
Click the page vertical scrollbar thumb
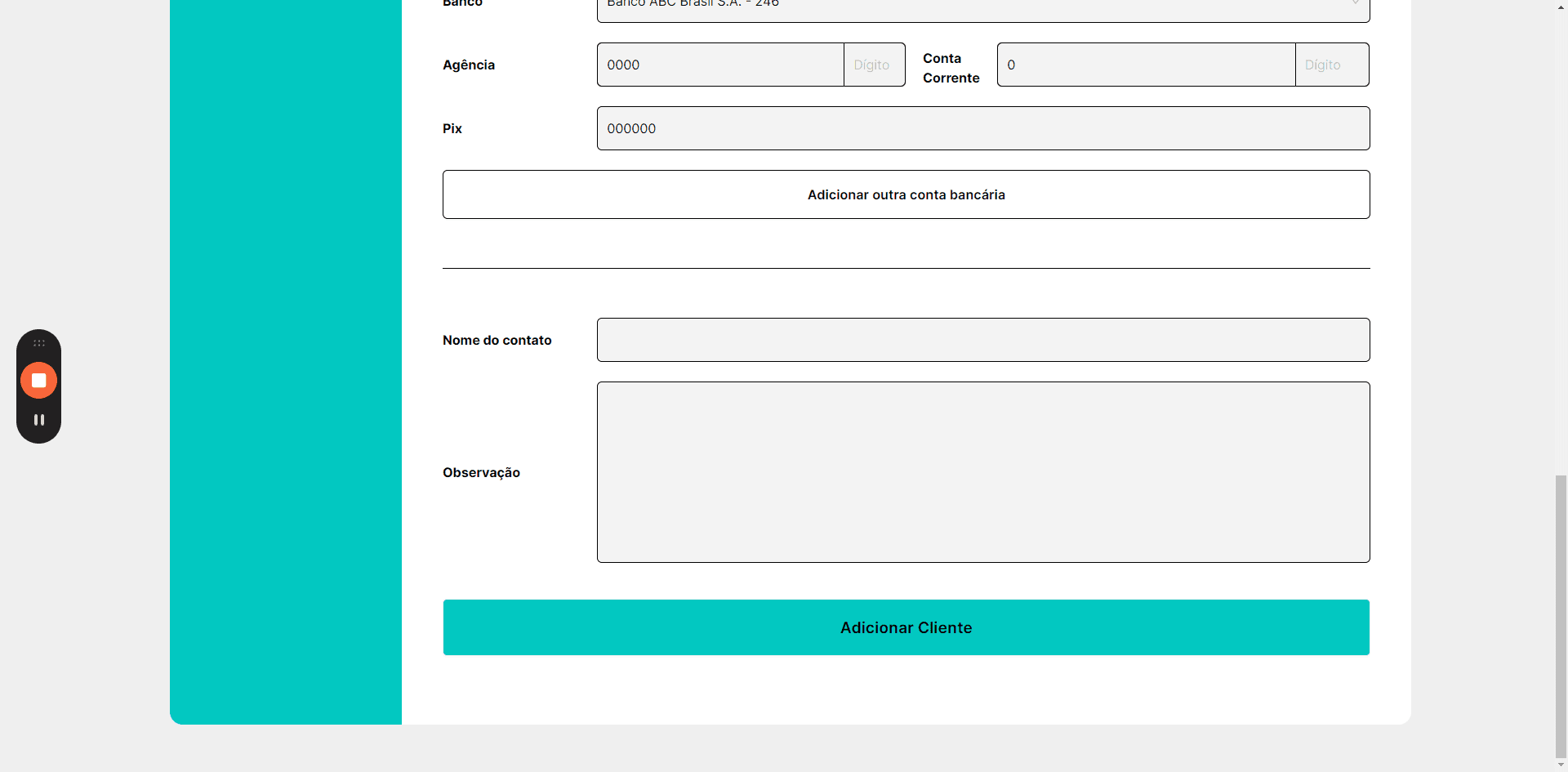click(1561, 615)
